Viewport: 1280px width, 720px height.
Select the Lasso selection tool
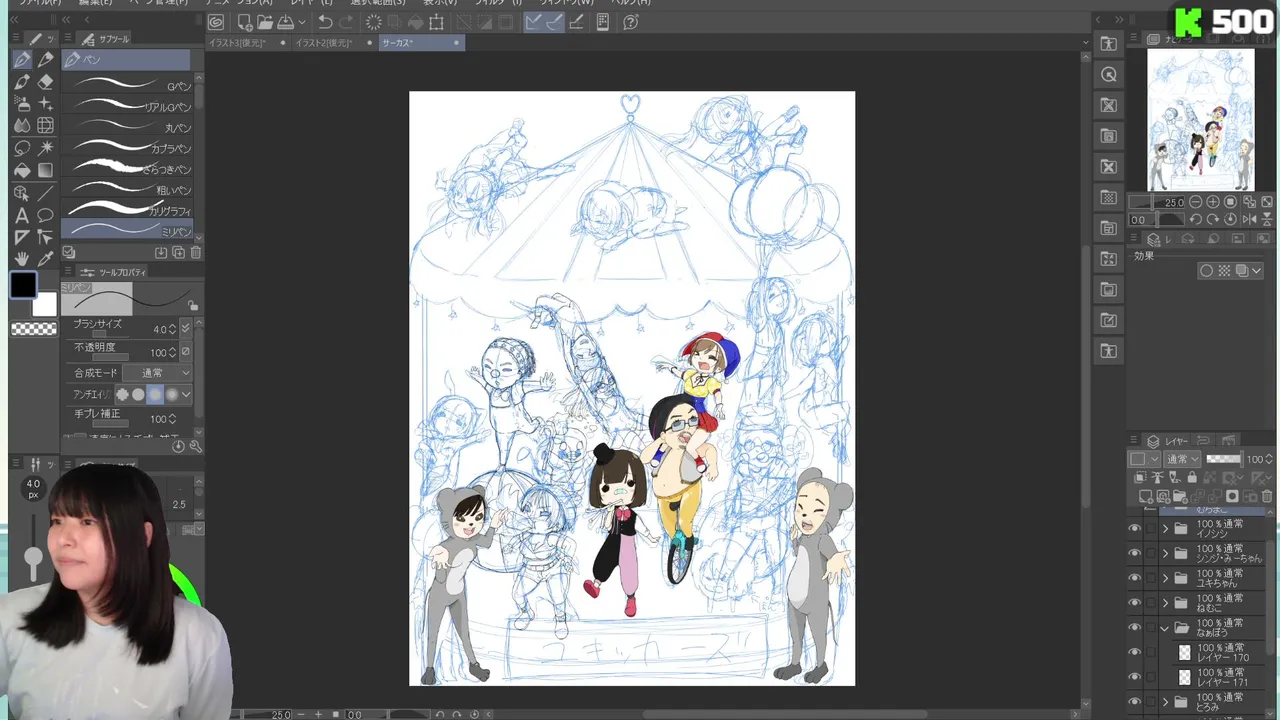point(22,148)
